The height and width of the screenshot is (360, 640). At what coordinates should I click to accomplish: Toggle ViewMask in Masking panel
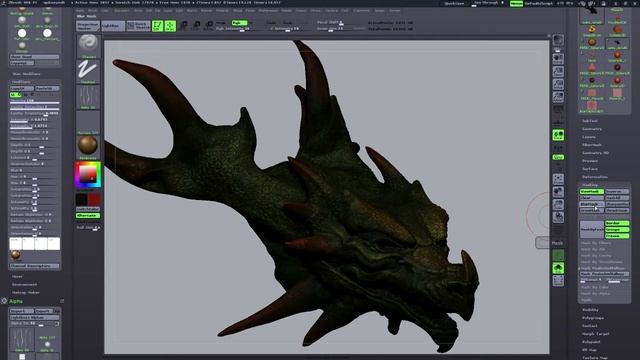pos(591,191)
